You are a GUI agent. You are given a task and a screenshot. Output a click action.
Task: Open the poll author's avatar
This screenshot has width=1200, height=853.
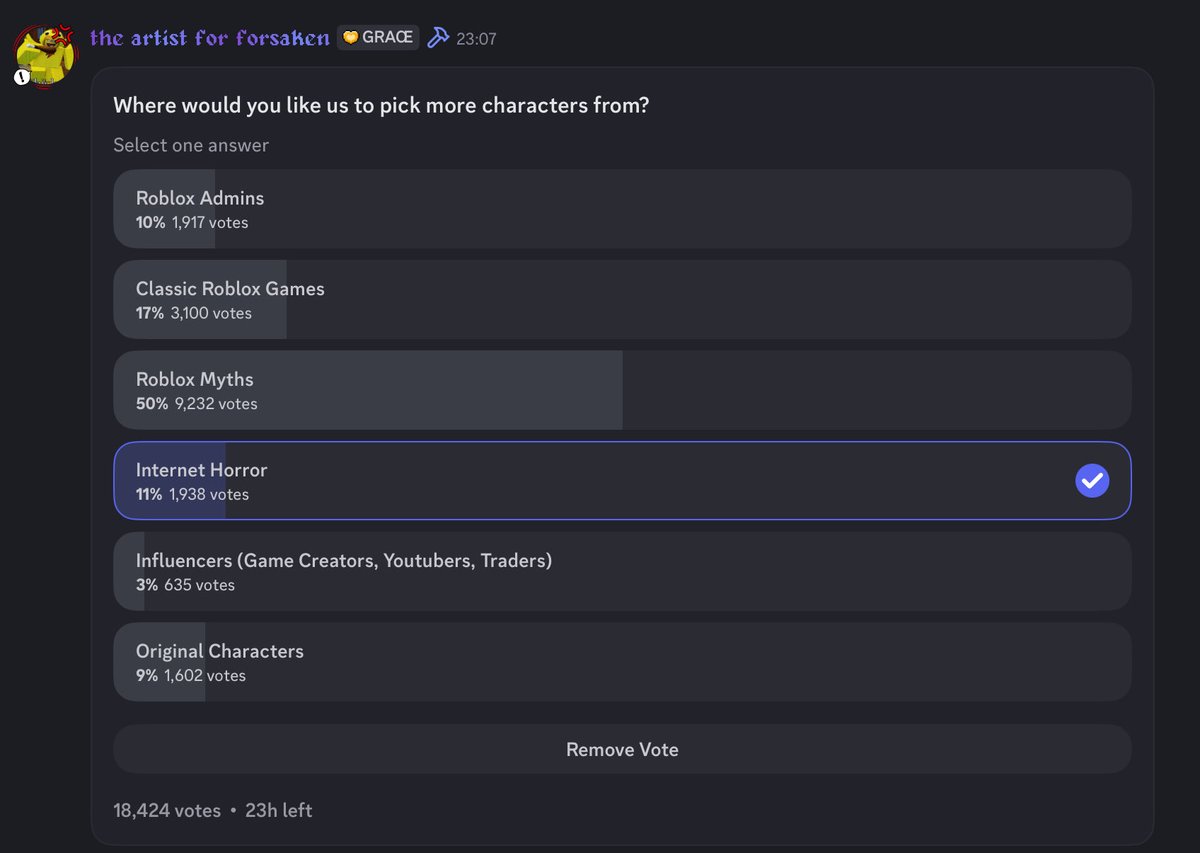pos(45,55)
